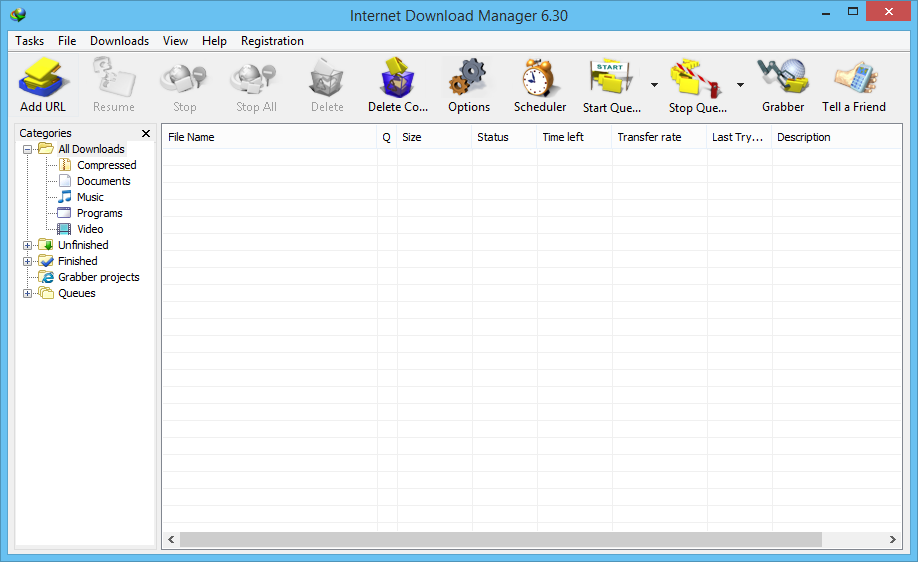Open the Start Queue dropdown arrow
Viewport: 918px width, 562px height.
tap(654, 85)
